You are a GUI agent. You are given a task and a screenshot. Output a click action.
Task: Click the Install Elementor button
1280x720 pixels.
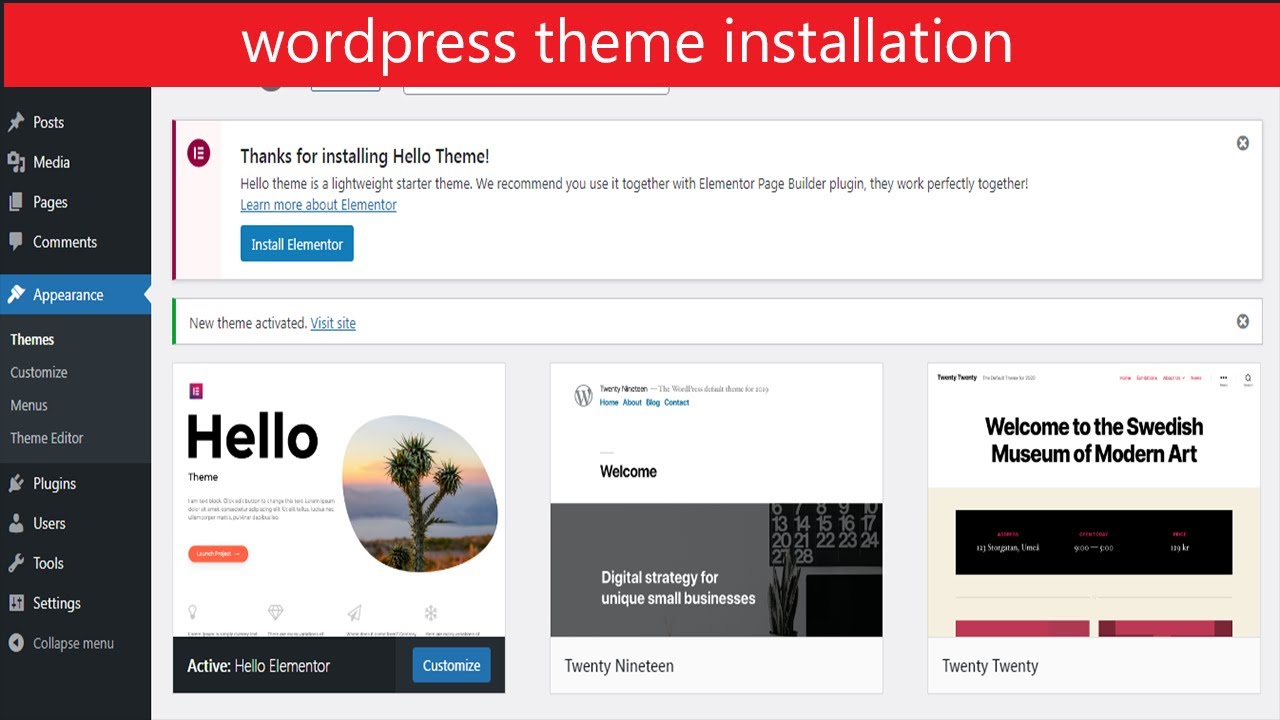pos(297,244)
